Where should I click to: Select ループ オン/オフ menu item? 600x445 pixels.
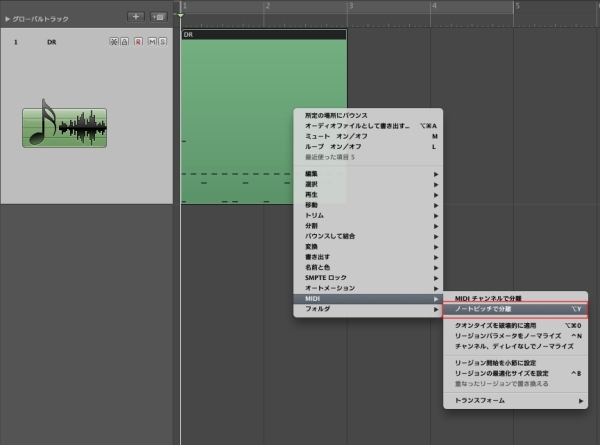(368, 147)
